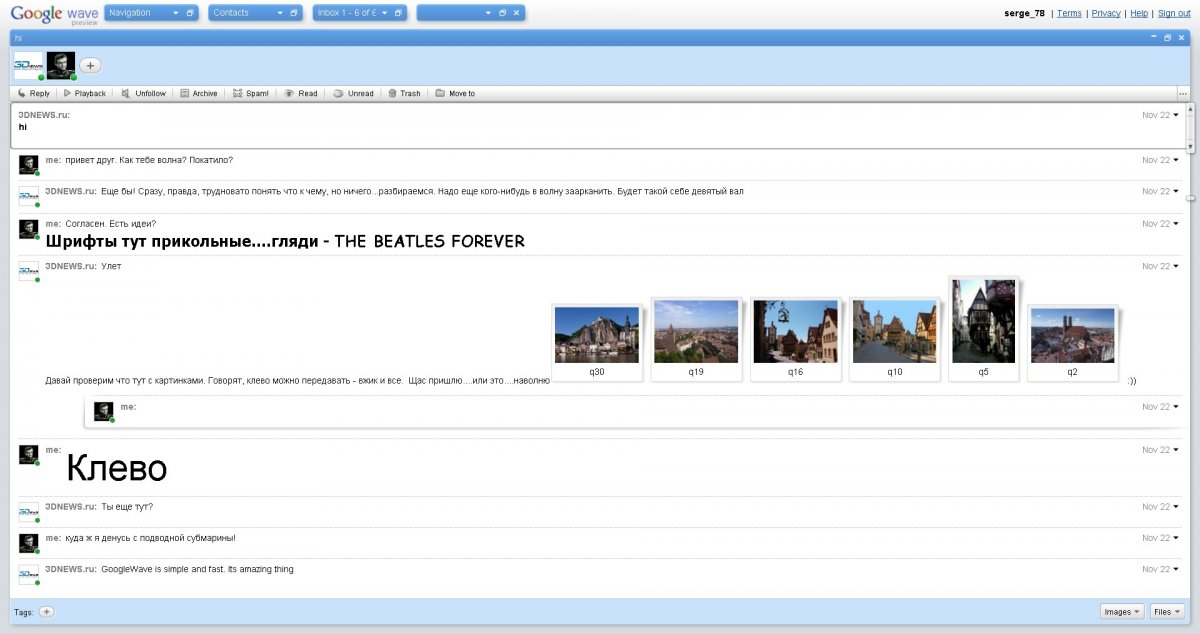Click avatar beside 'Ты еще тут?' message
Screen dimensions: 1200x634
point(29,512)
